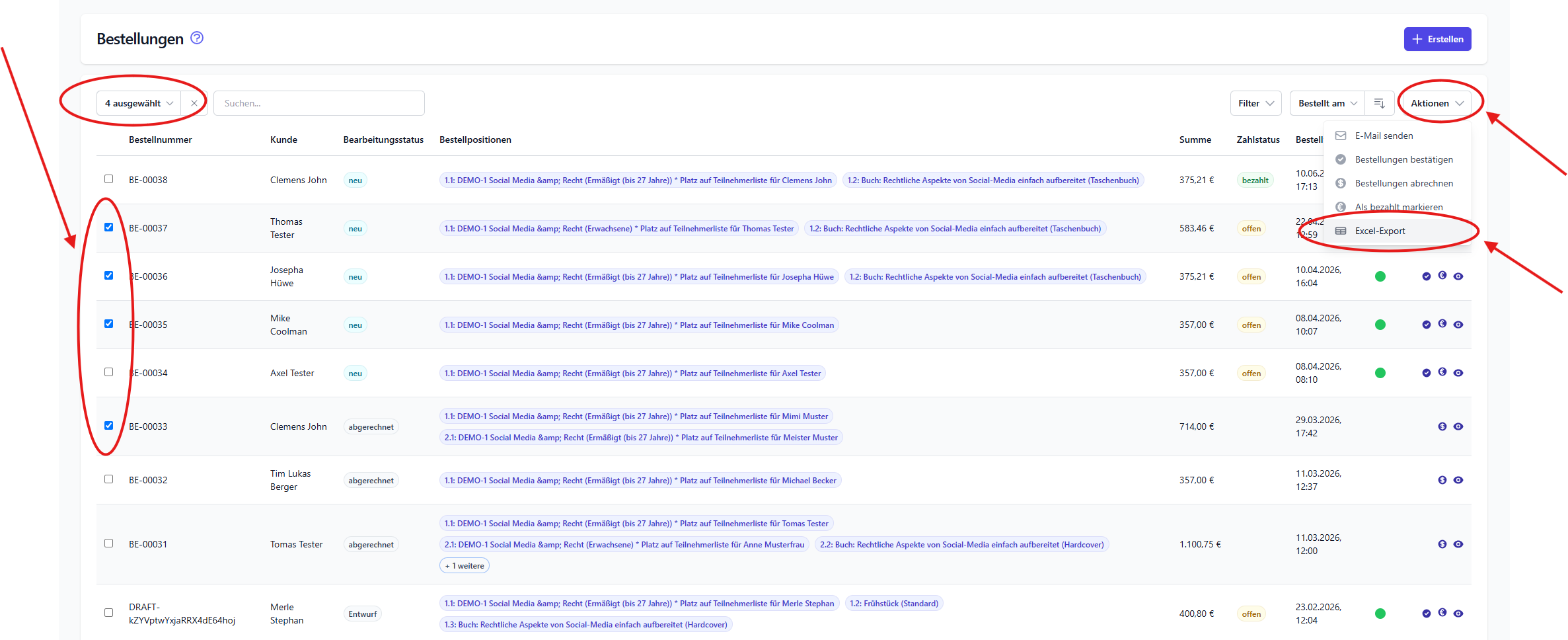Open the '4 ausgewählt' selection dropdown
Screen dimensions: 1568x640
click(x=139, y=103)
